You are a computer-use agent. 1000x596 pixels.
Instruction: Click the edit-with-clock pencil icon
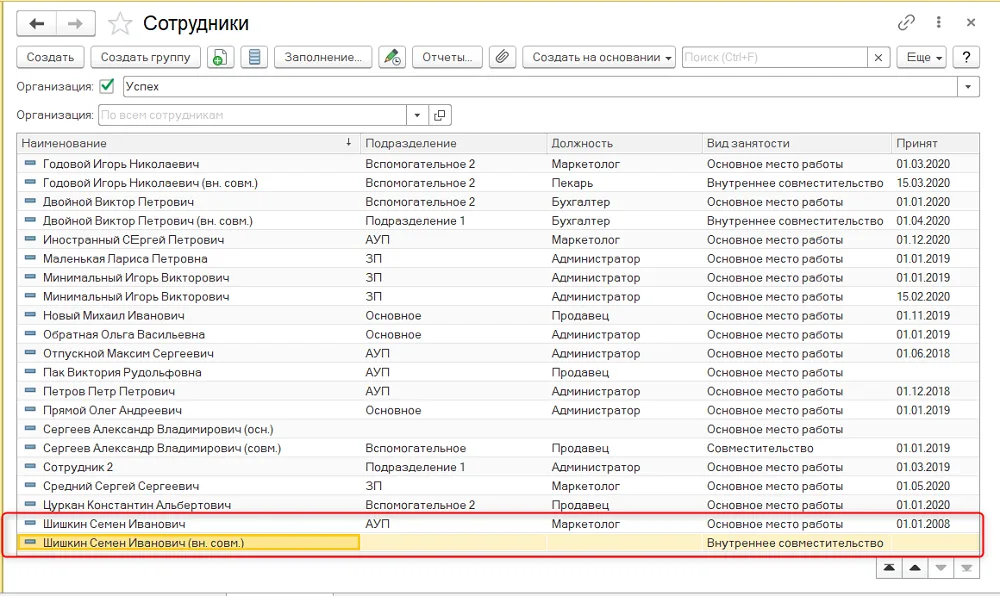click(392, 57)
